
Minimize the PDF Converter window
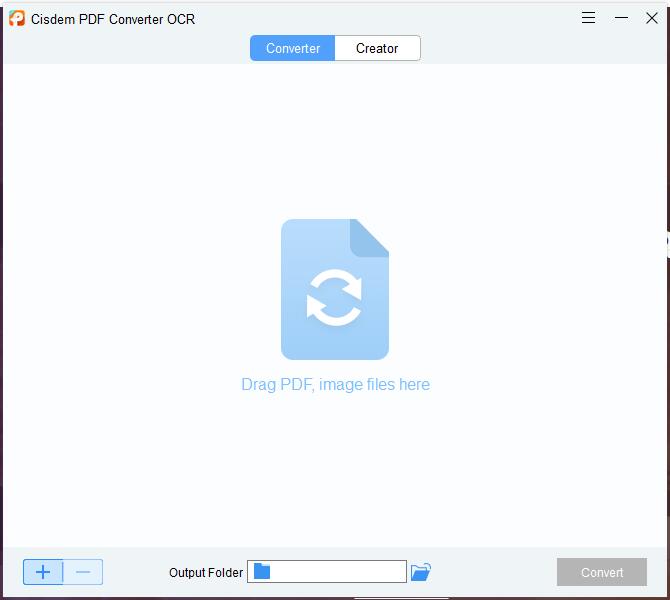pos(621,18)
